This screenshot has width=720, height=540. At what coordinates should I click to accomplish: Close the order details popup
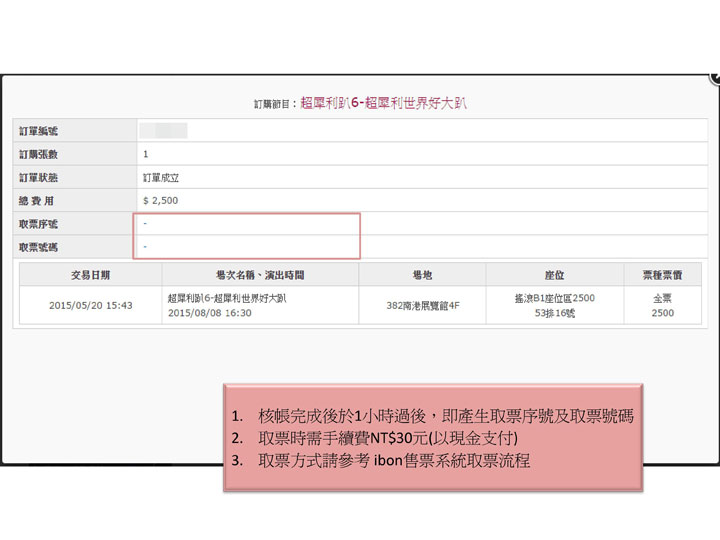(x=714, y=77)
